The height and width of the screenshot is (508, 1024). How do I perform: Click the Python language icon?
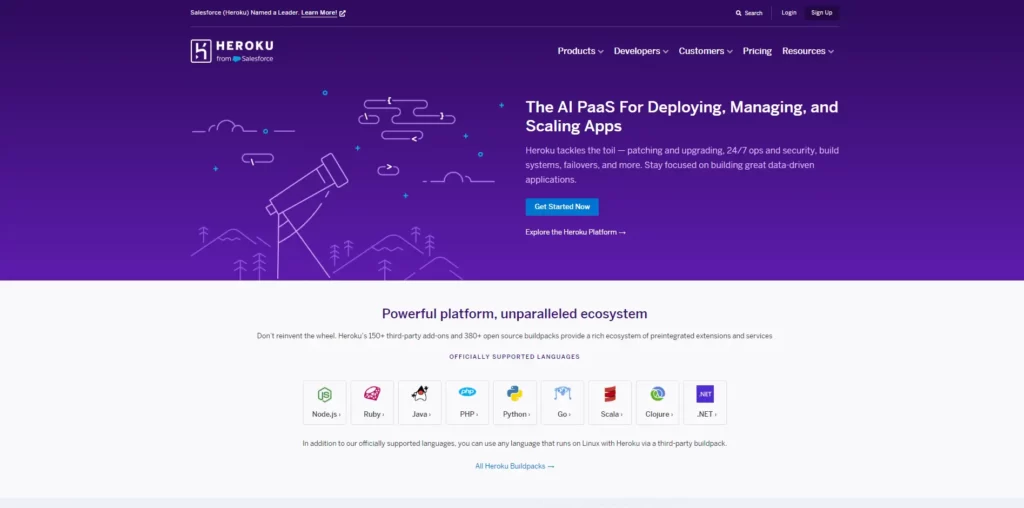click(x=515, y=394)
